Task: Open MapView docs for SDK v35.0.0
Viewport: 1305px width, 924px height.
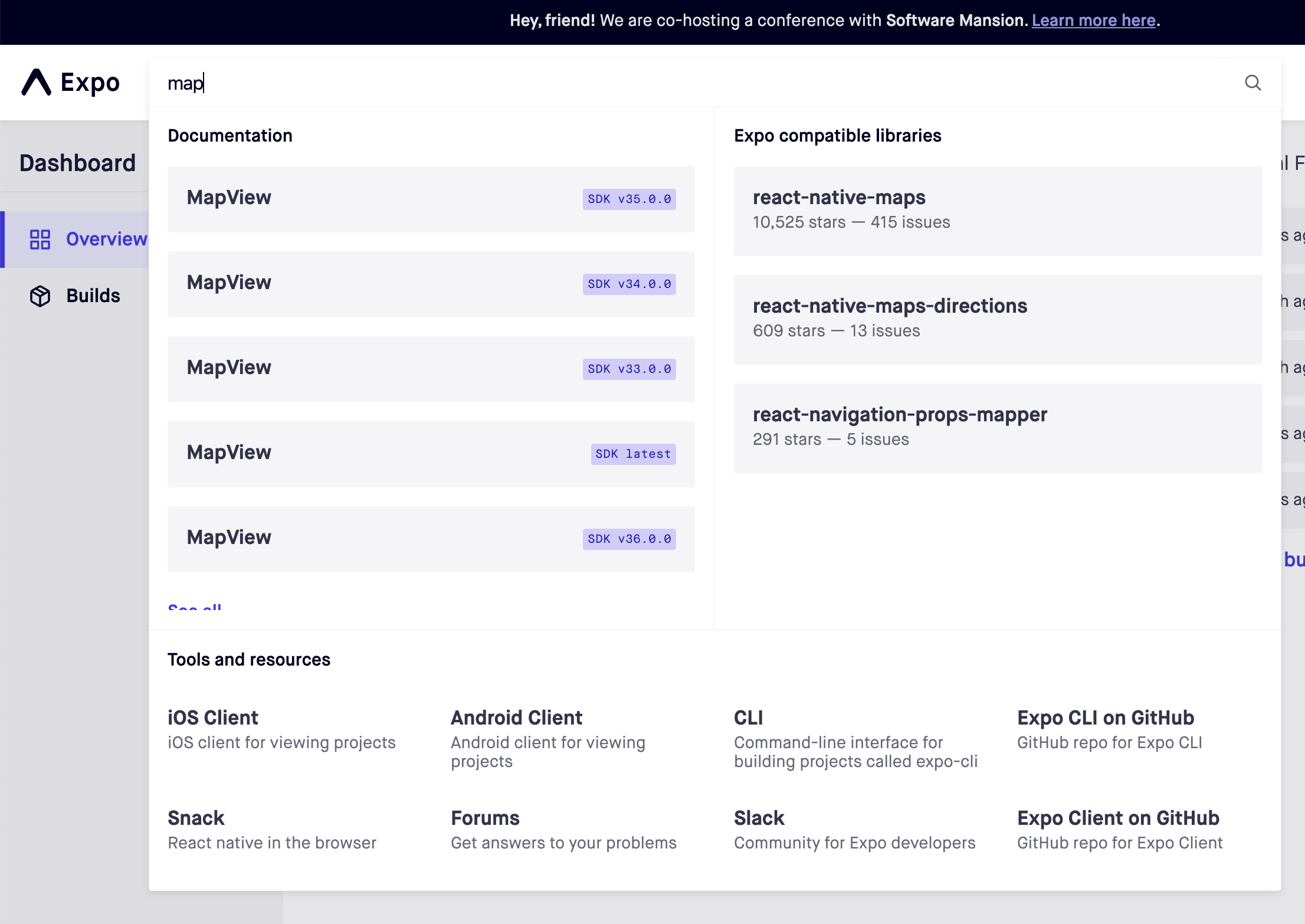Action: tap(431, 199)
